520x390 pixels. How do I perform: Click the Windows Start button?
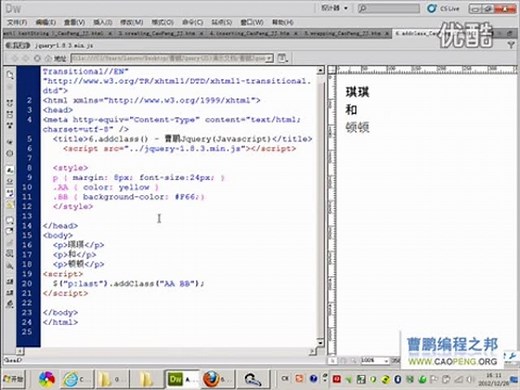point(13,379)
